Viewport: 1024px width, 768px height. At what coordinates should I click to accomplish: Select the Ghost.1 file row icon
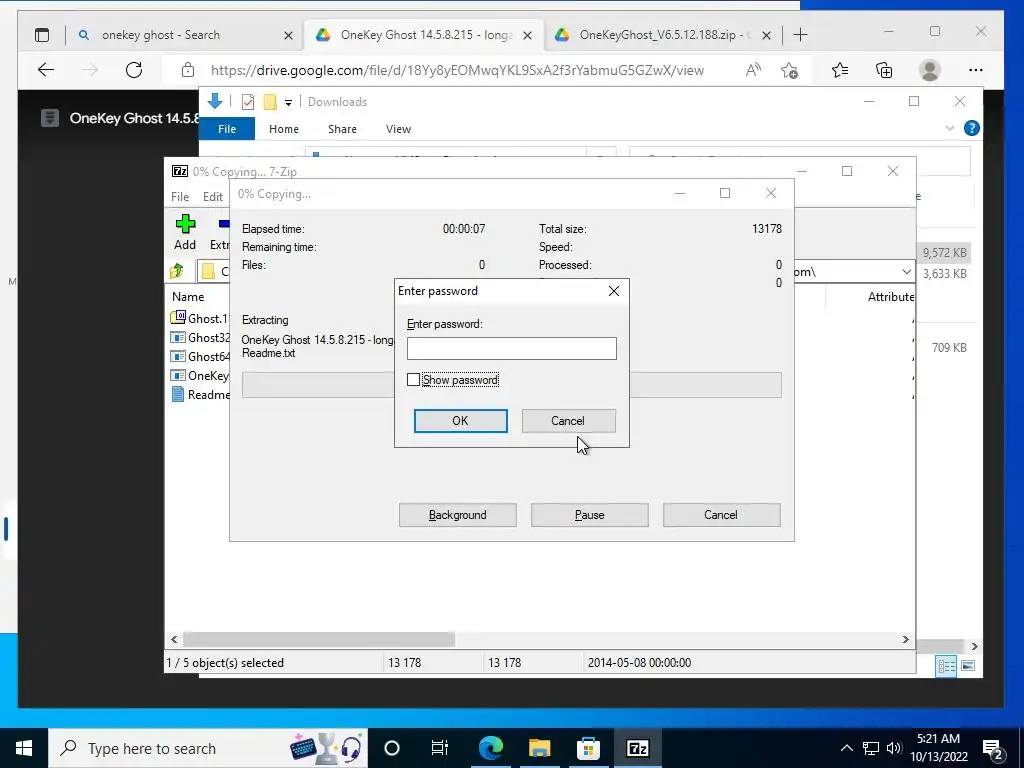(x=178, y=317)
